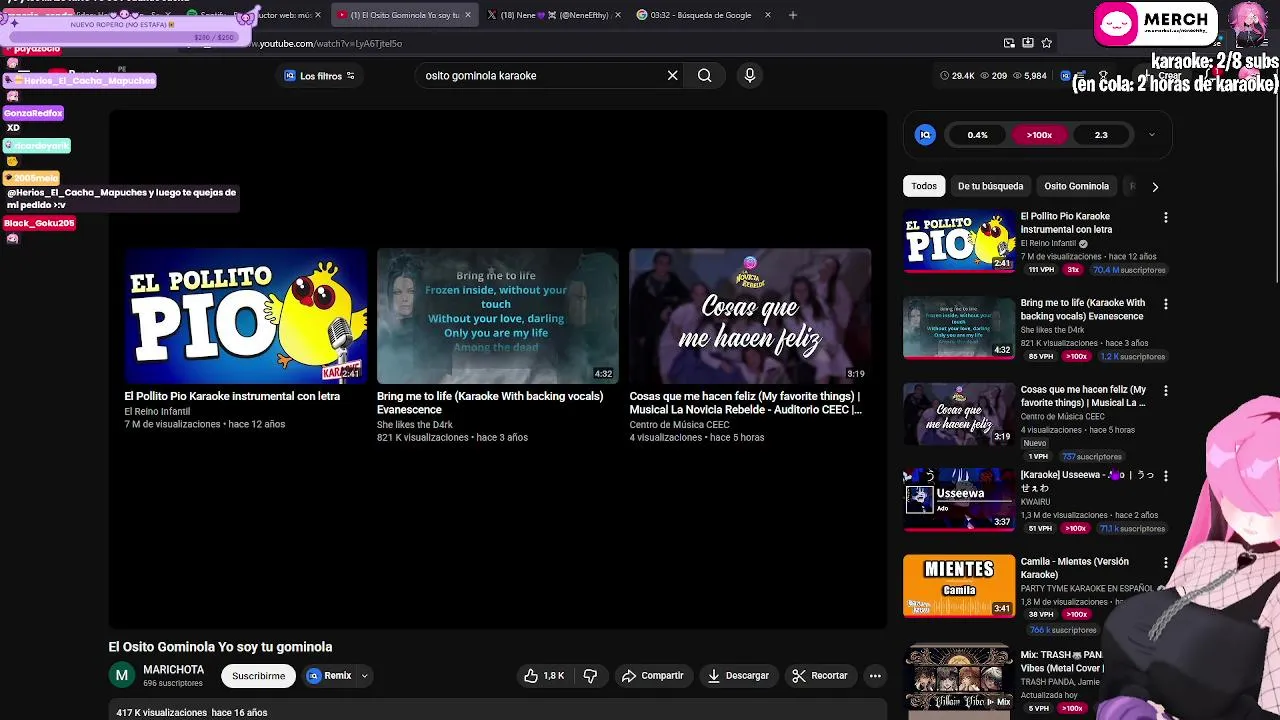1280x720 pixels.
Task: Bookmark this page with the star icon
Action: (1047, 43)
